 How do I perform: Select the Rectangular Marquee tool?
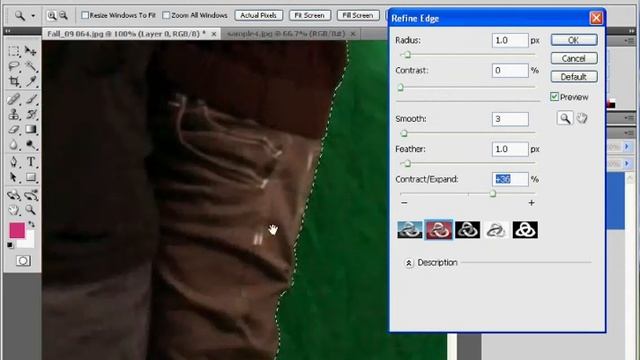point(14,51)
